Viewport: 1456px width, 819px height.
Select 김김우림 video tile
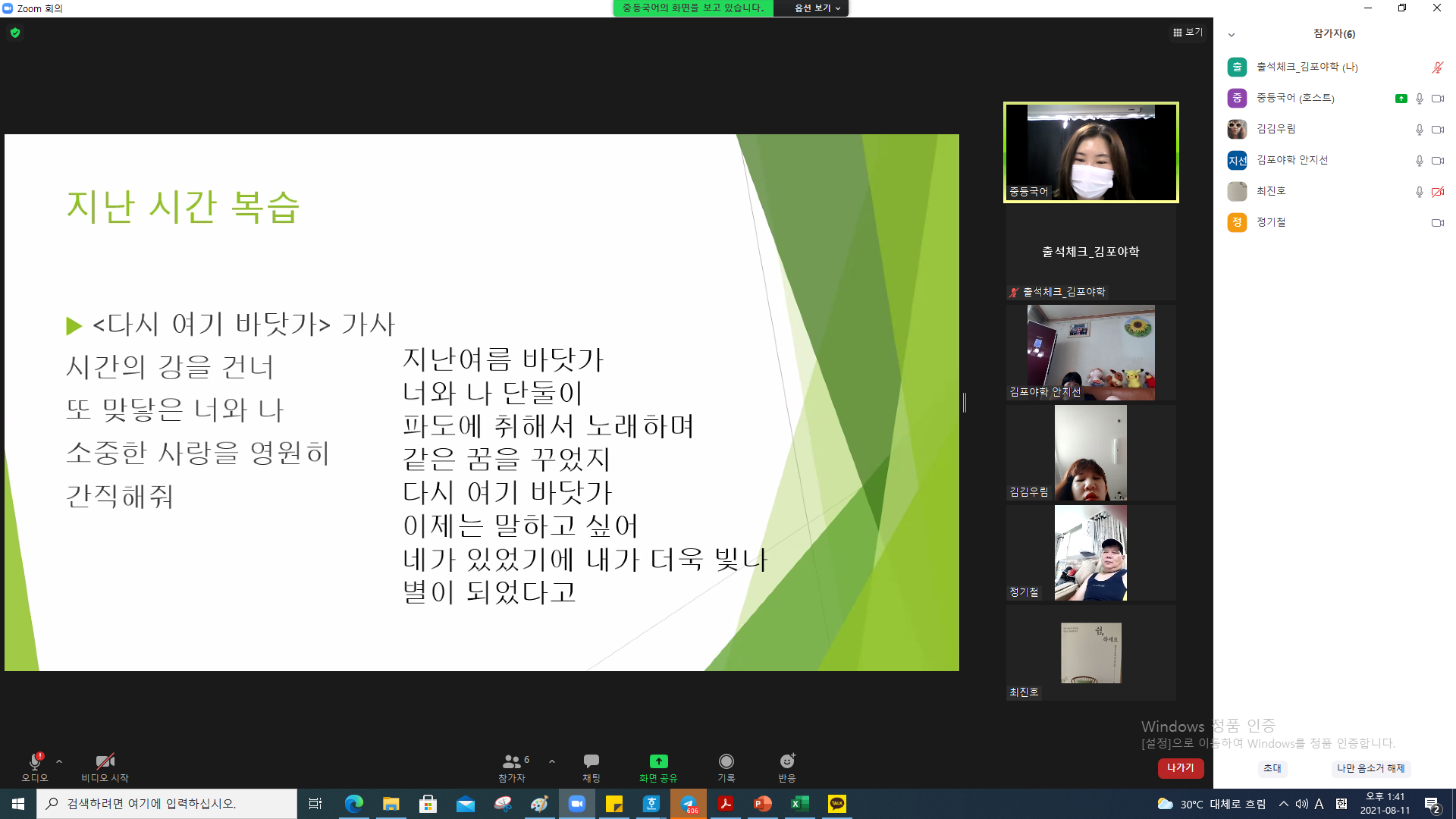coord(1090,453)
